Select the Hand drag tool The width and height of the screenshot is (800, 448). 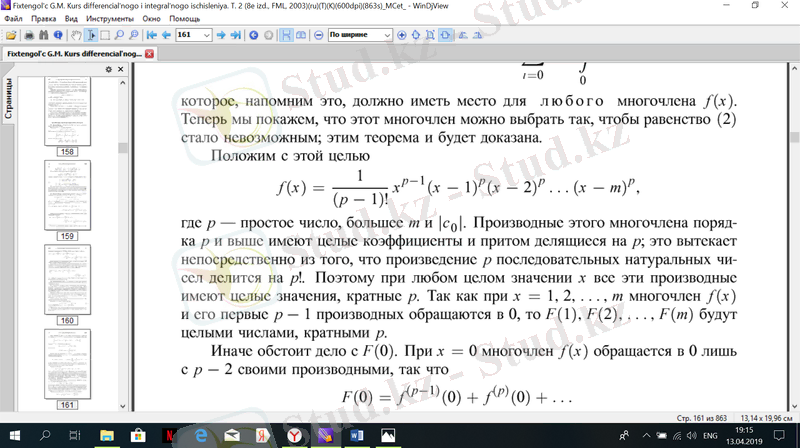point(76,35)
